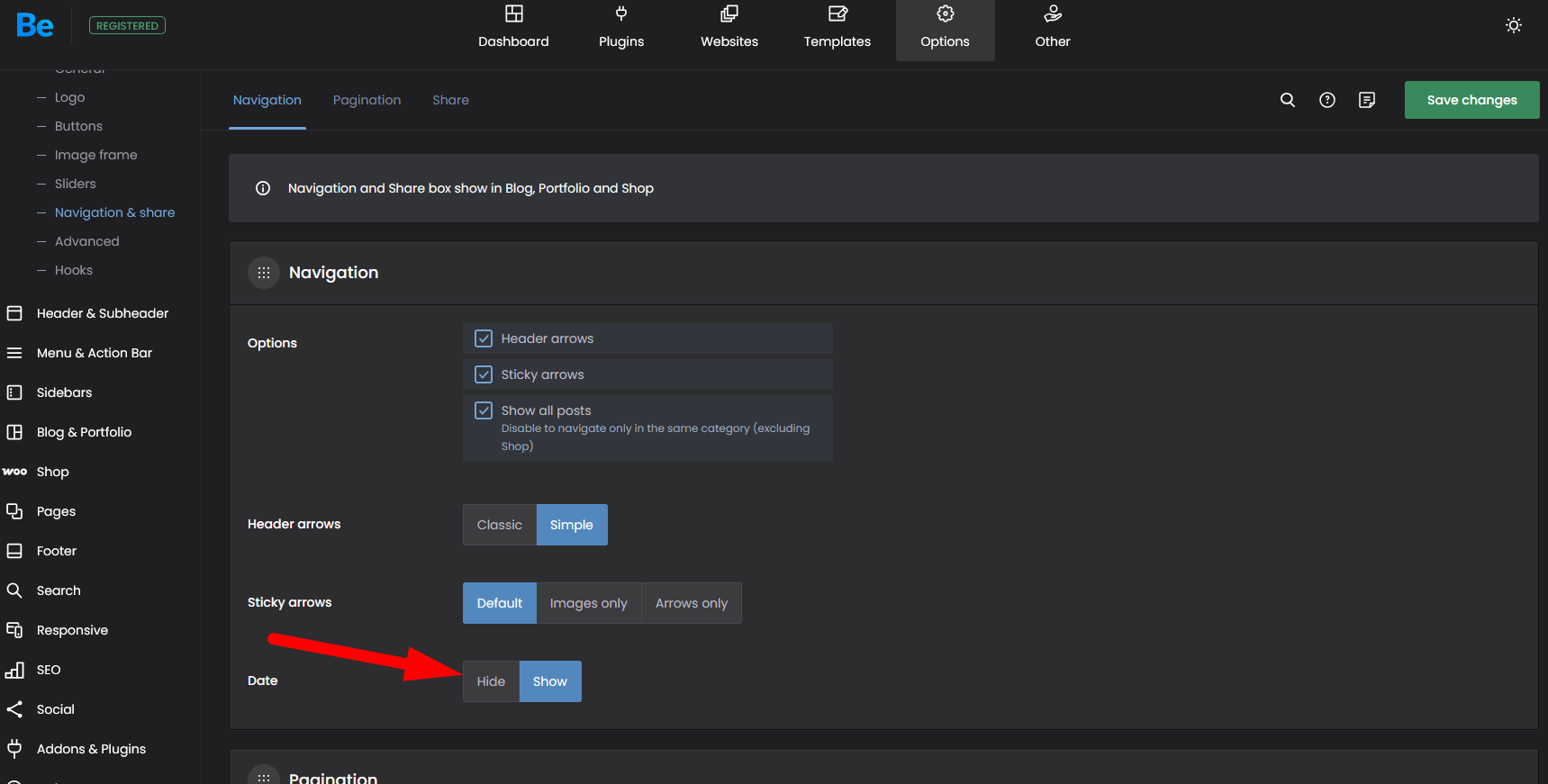Viewport: 1548px width, 784px height.
Task: Click the search magnifier icon in toolbar
Action: click(x=1288, y=100)
